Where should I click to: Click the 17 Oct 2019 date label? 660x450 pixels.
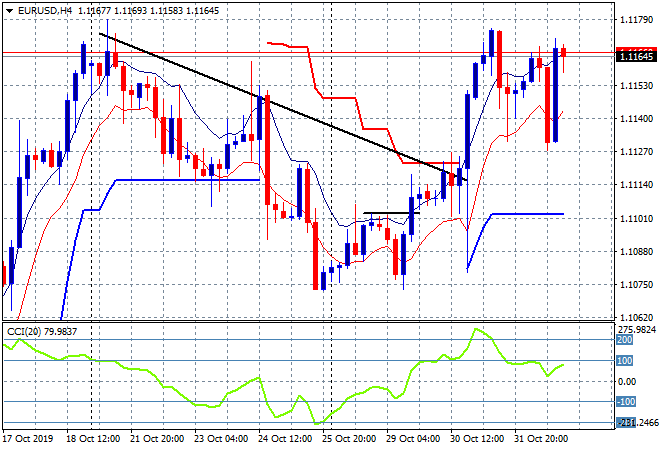coord(28,439)
